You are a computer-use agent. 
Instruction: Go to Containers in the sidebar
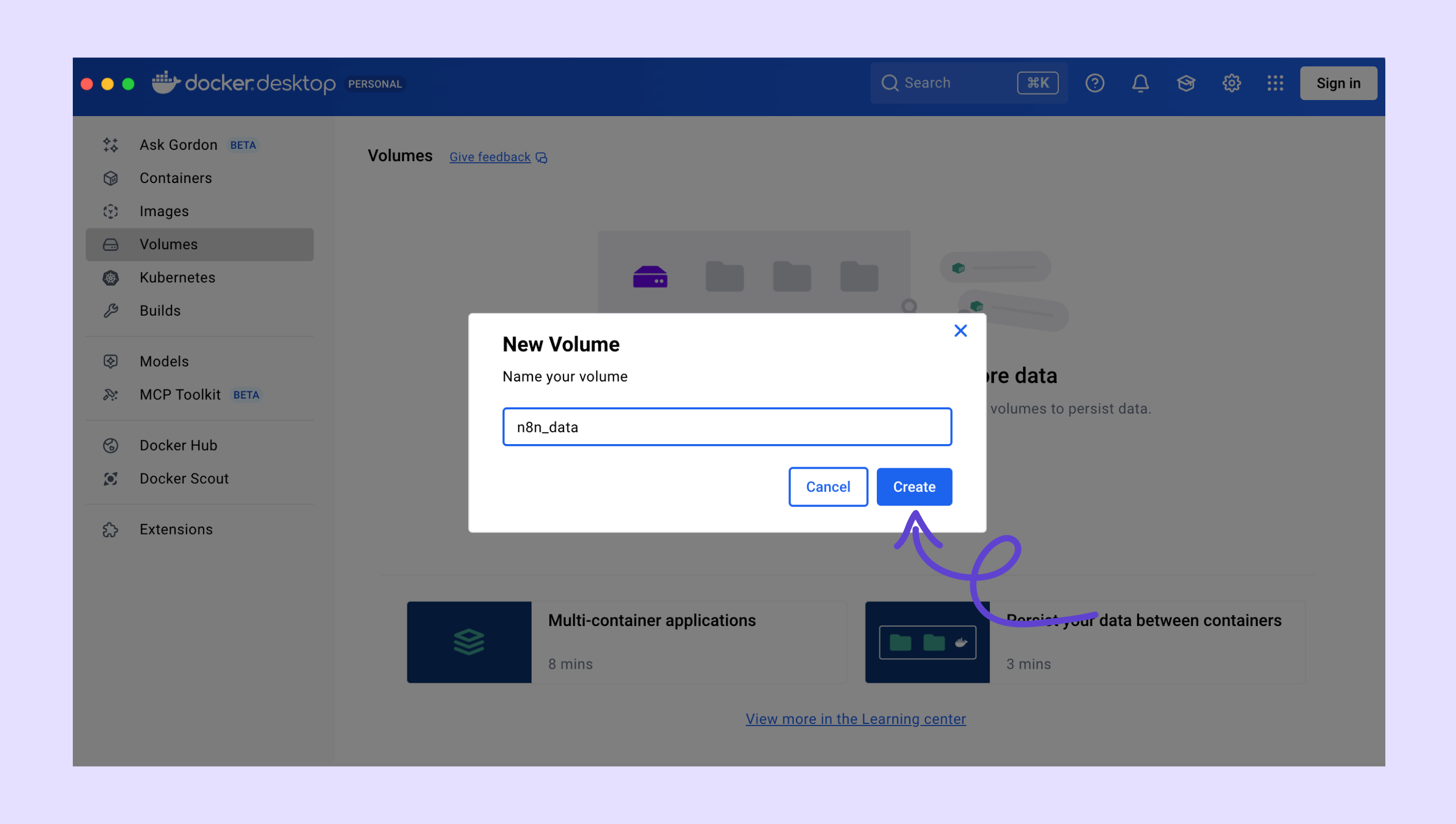pos(176,178)
